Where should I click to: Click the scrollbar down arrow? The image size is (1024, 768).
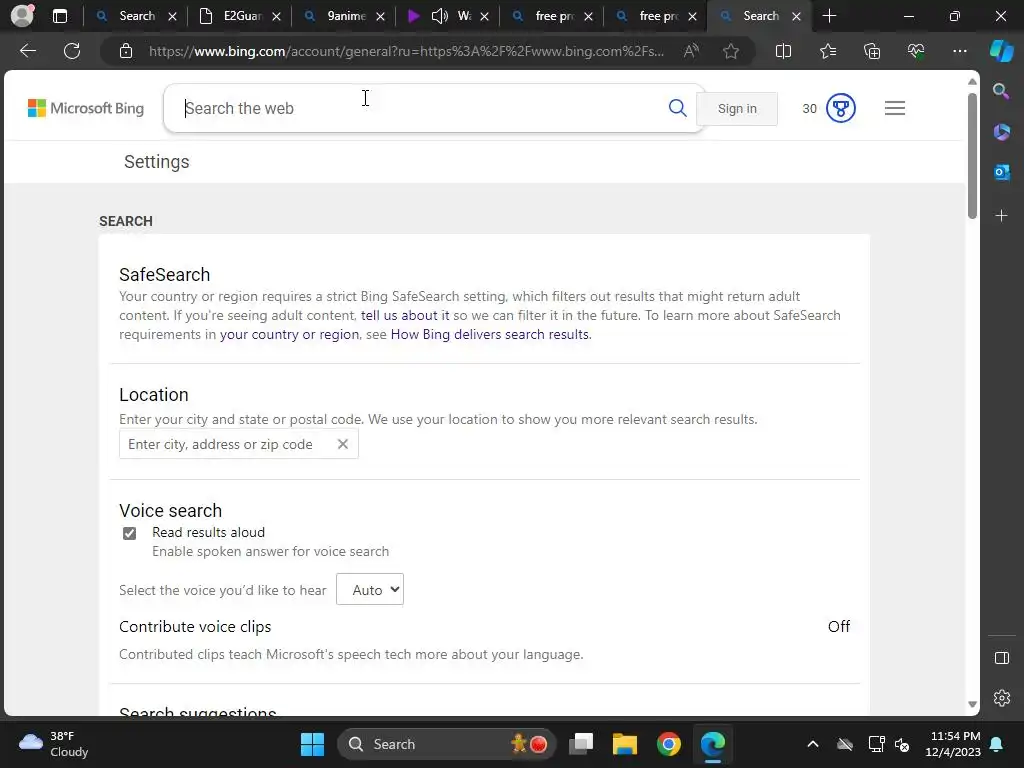[972, 705]
